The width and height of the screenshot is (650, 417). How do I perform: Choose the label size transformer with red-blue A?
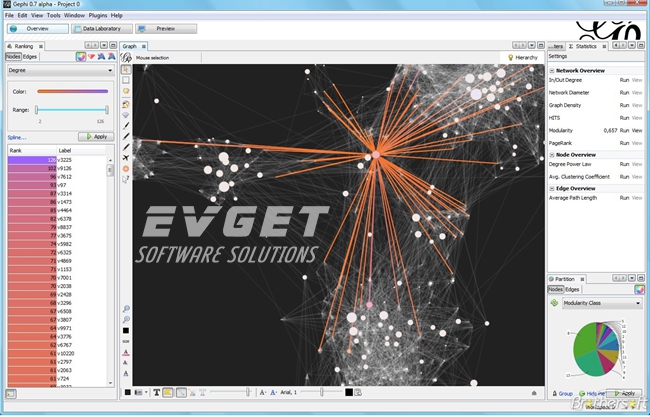[x=112, y=57]
